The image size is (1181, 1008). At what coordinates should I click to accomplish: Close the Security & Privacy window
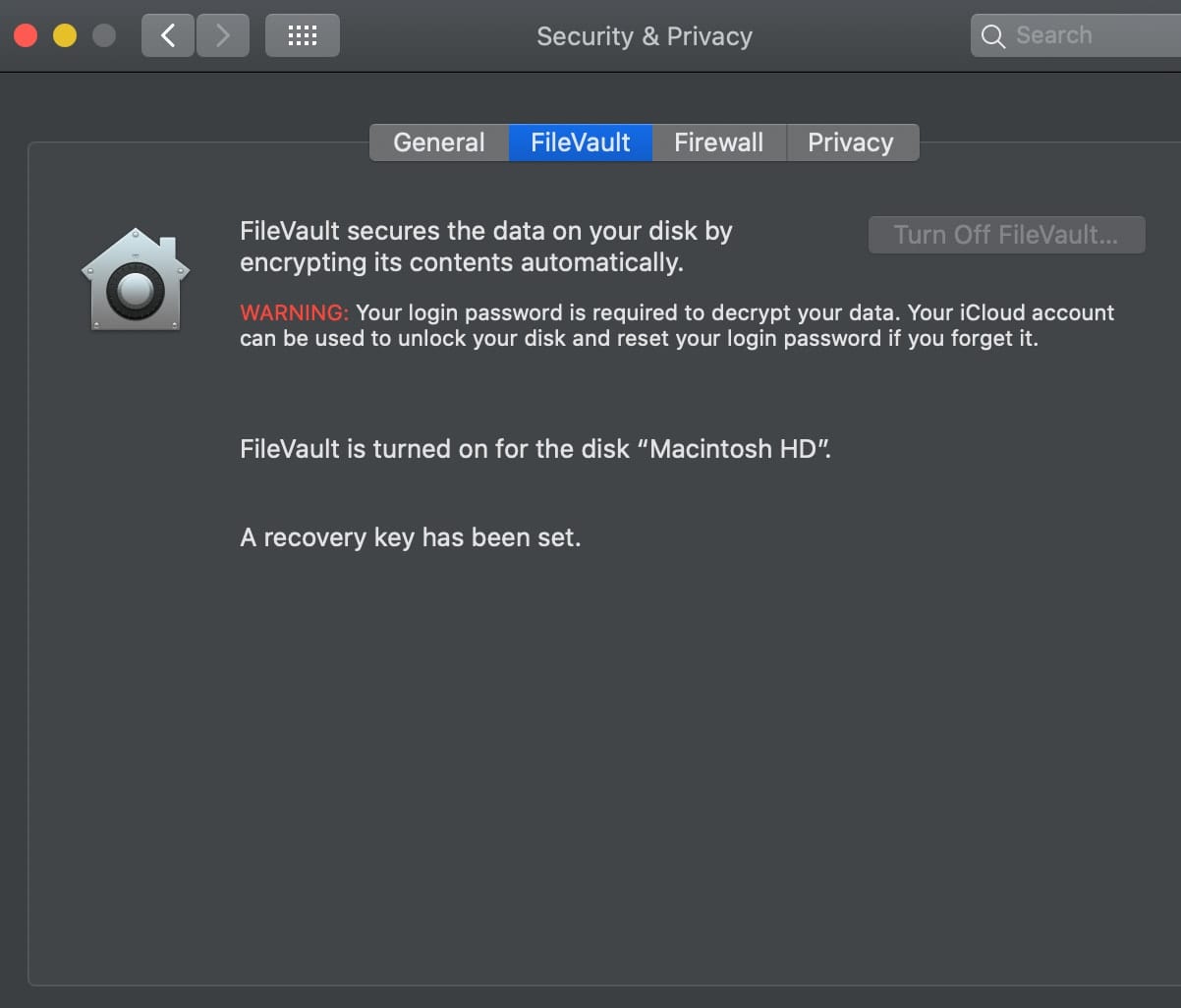pyautogui.click(x=26, y=36)
